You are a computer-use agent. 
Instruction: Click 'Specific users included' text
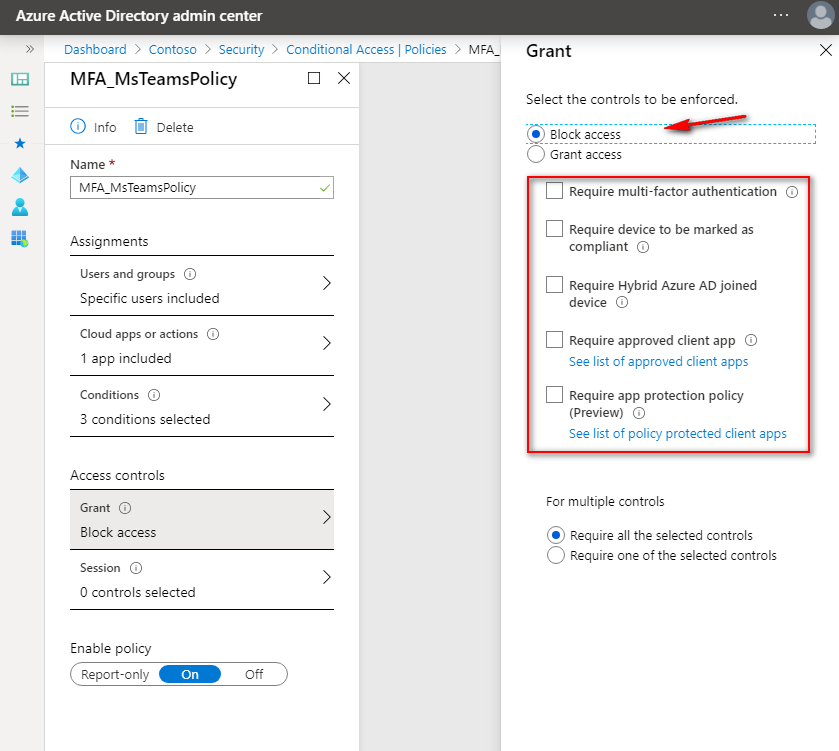coord(149,298)
